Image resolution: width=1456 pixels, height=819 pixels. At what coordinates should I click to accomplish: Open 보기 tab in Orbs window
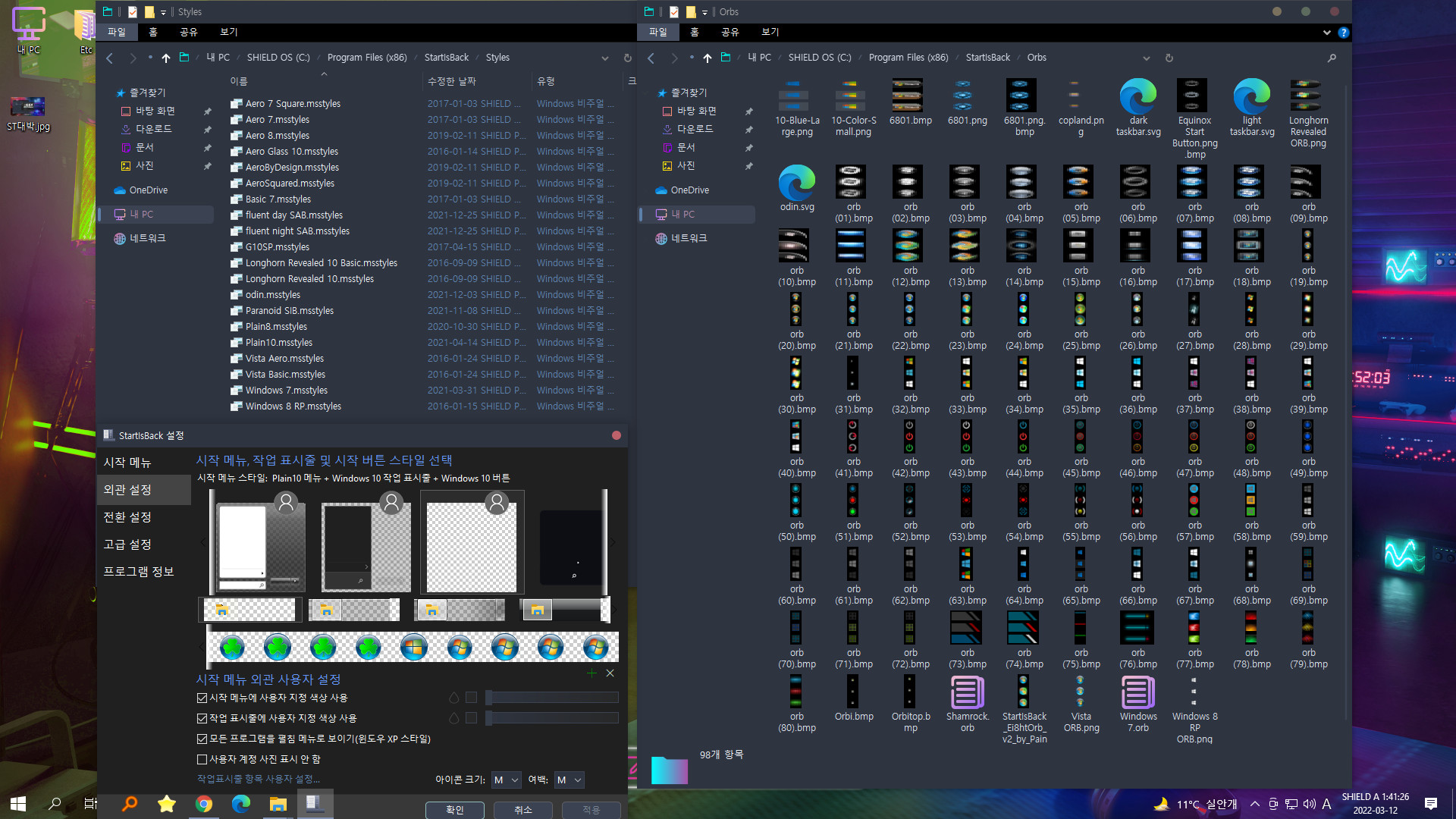[x=770, y=32]
